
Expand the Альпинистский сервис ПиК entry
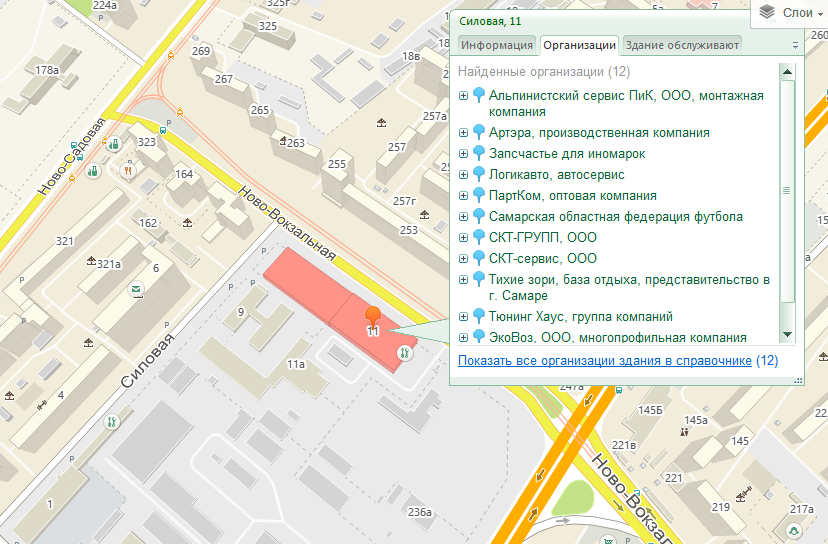[x=463, y=96]
